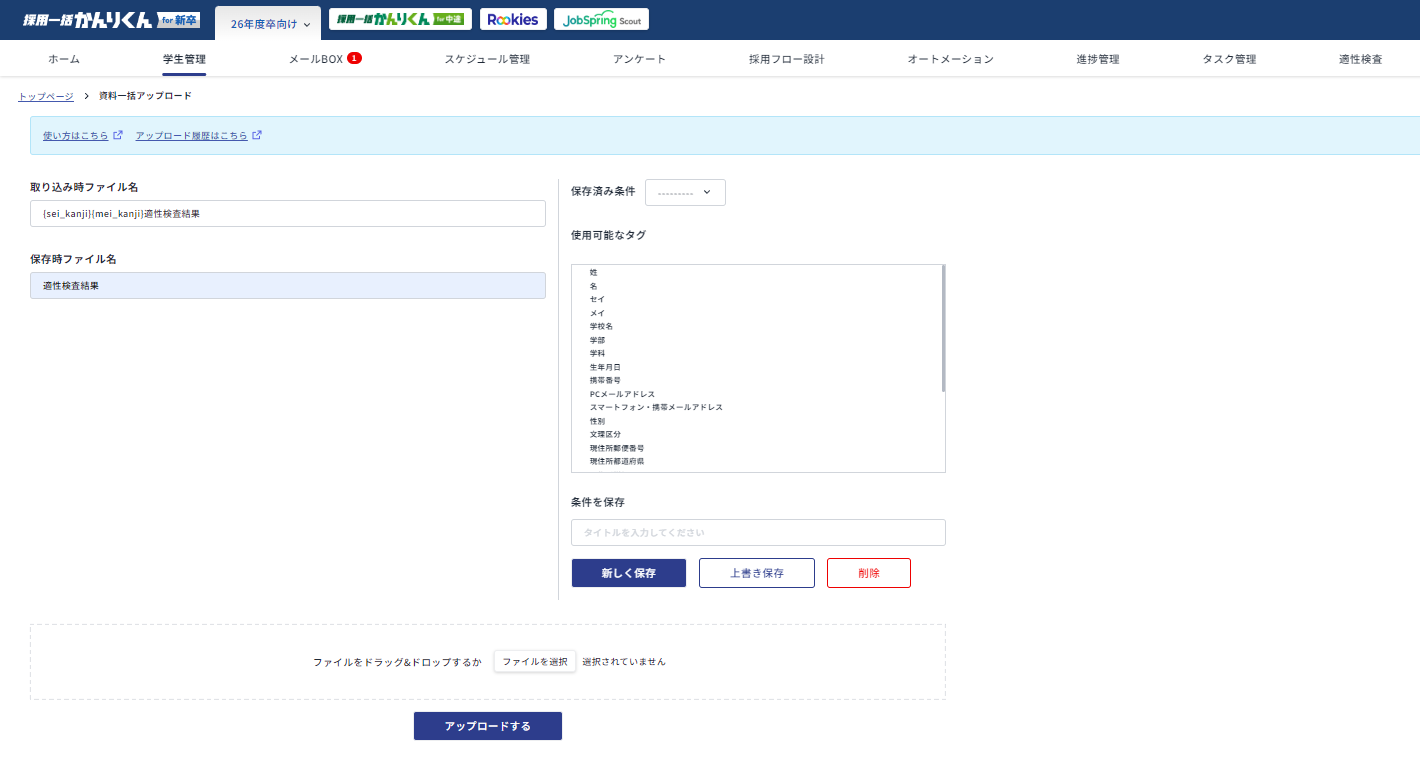Click the tag list scrollbar thumb

(943, 328)
